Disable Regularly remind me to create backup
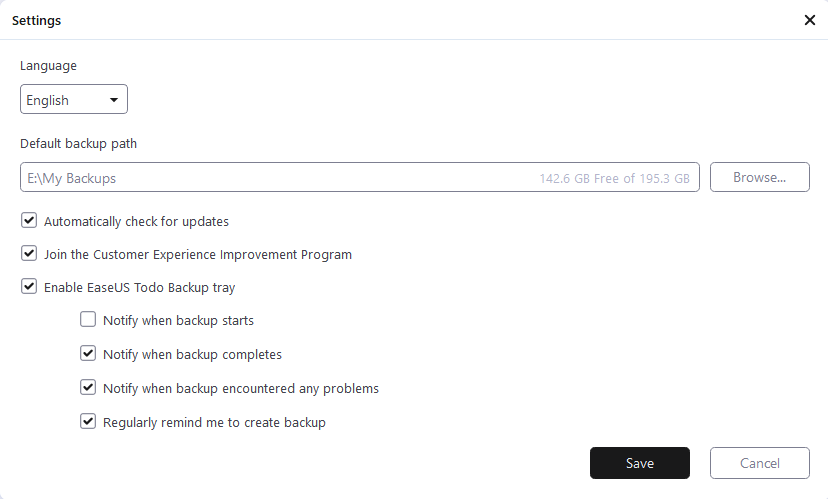This screenshot has width=828, height=499. (88, 422)
